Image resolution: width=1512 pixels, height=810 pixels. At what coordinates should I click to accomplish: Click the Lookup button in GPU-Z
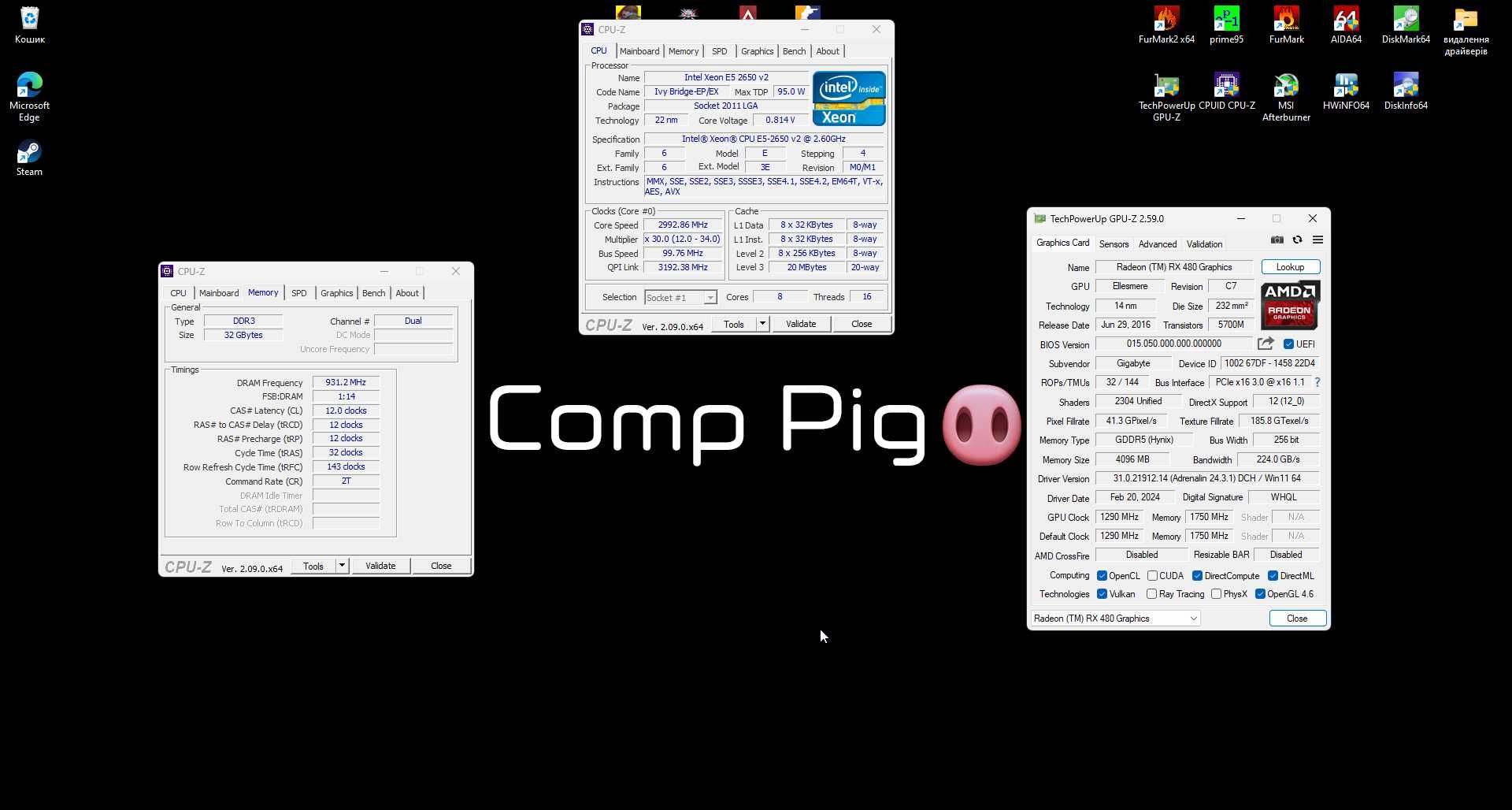[x=1290, y=267]
